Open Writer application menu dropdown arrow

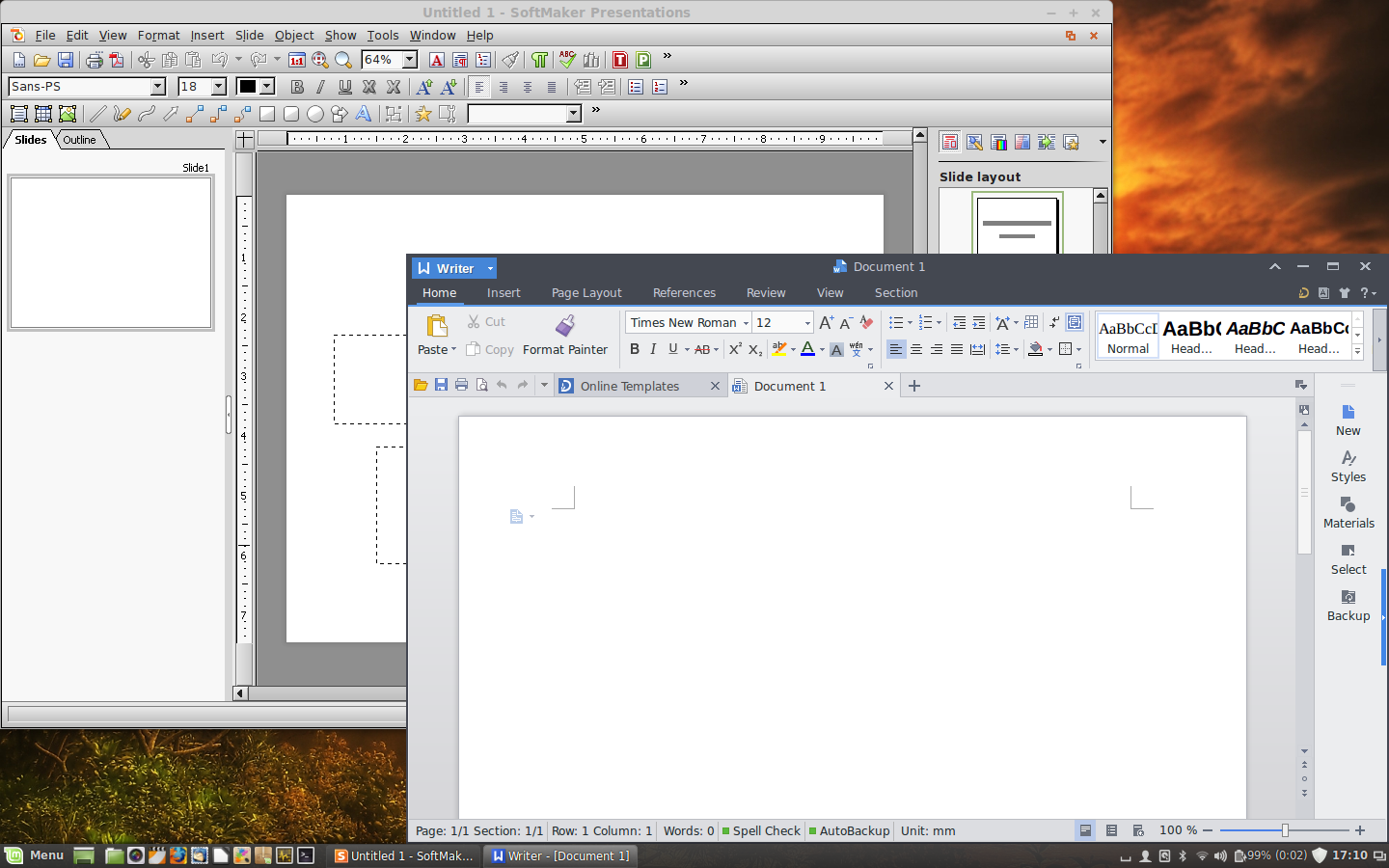pos(490,268)
